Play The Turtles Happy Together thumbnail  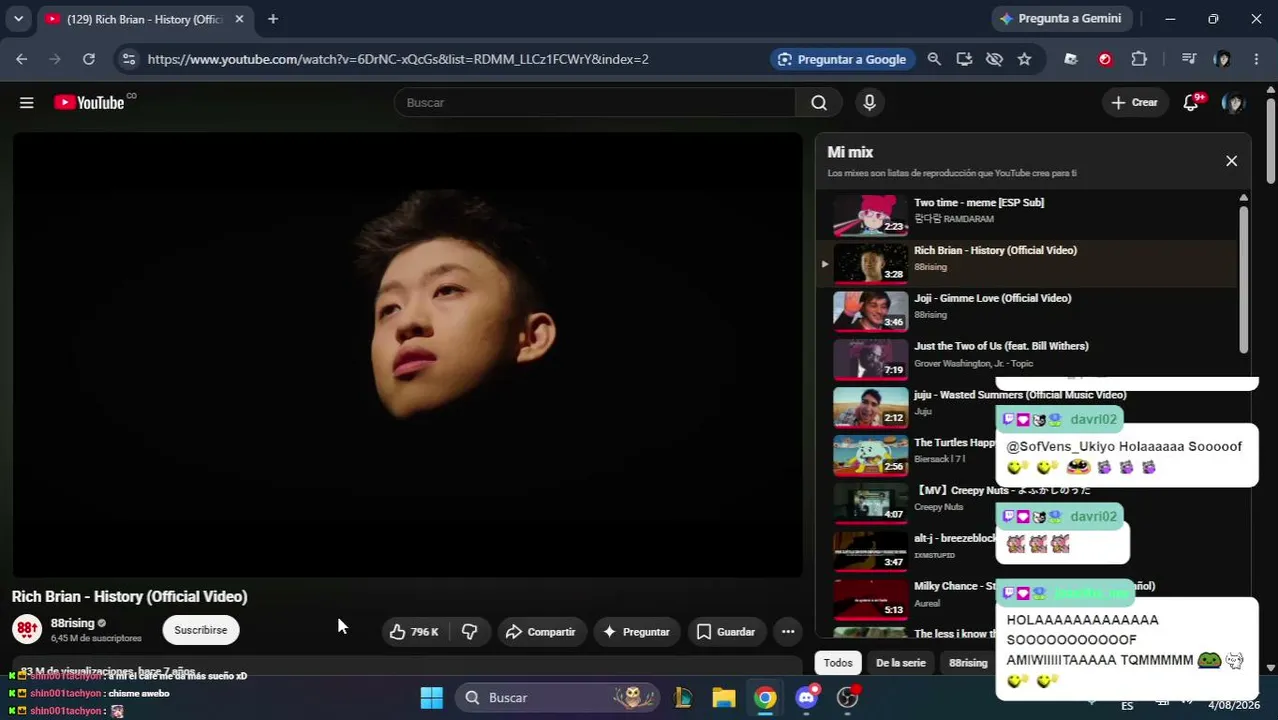(870, 454)
